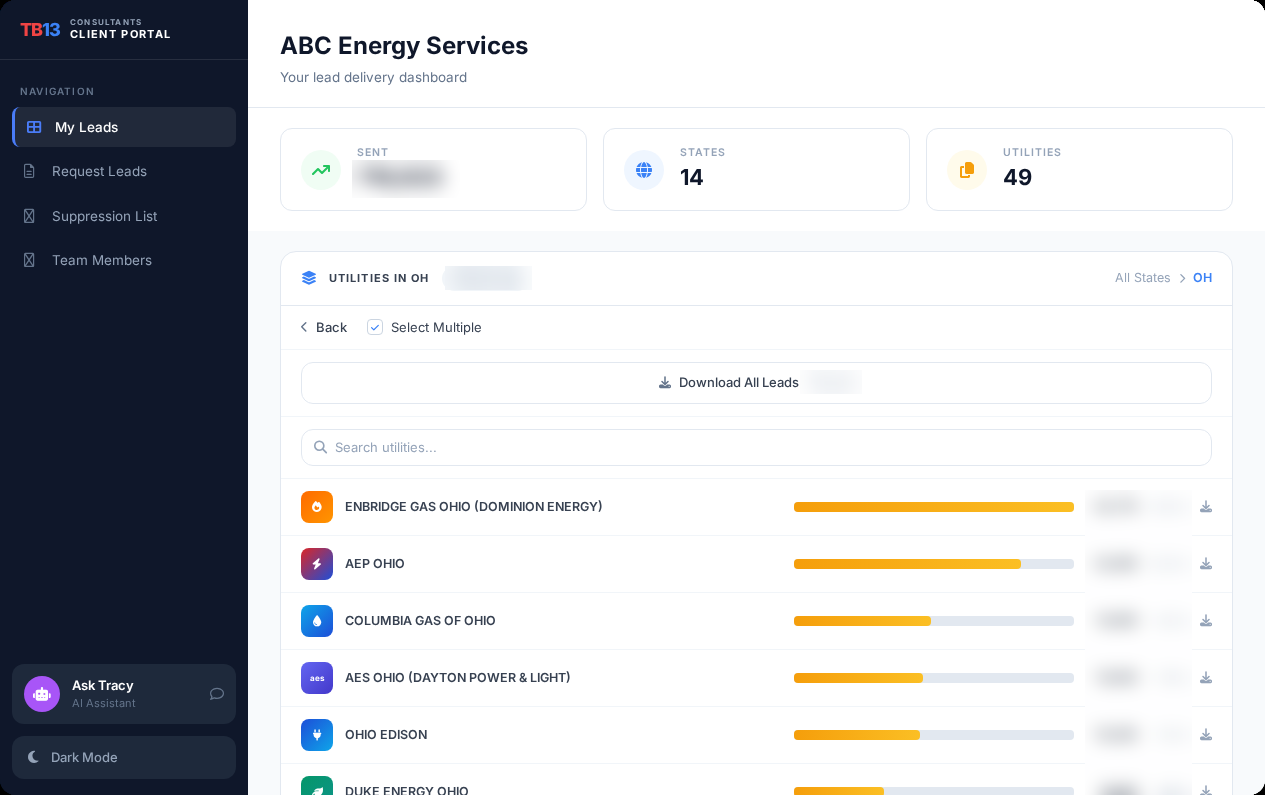Select AEP OHIO utility name
This screenshot has width=1265, height=795.
[375, 564]
